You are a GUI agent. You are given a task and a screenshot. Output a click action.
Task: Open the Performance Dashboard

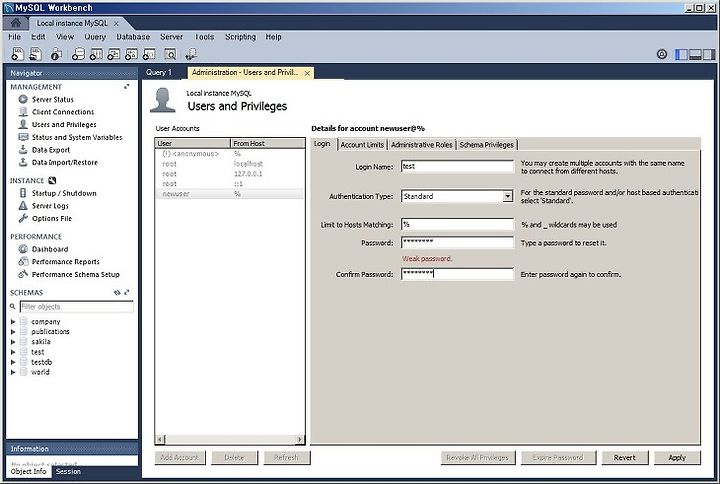(x=50, y=249)
